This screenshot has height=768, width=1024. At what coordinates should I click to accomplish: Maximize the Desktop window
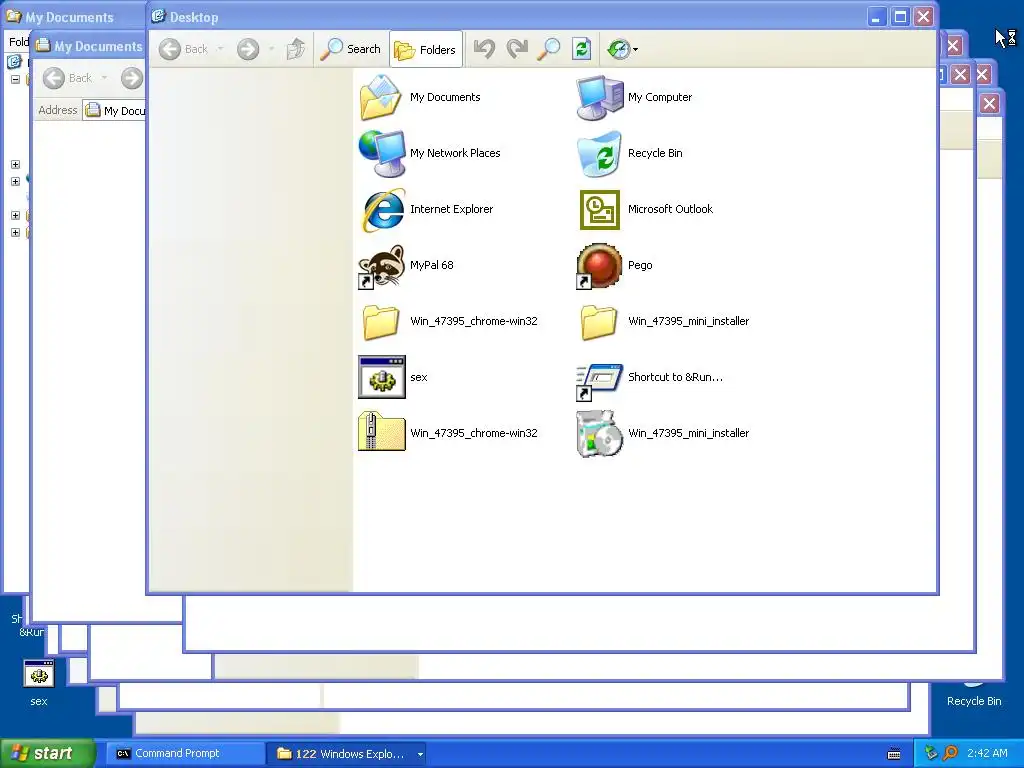pyautogui.click(x=900, y=16)
